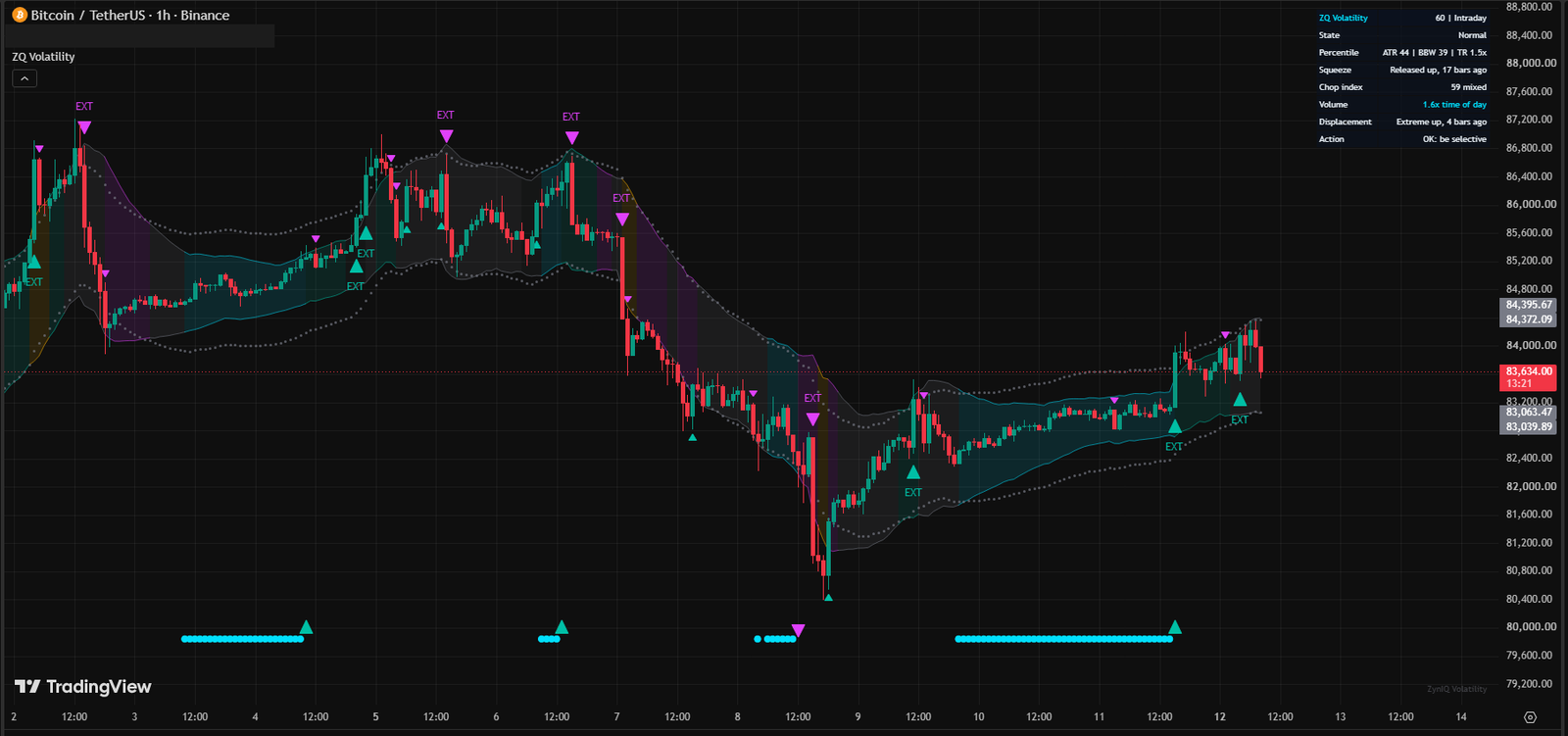The width and height of the screenshot is (1568, 736).
Task: Click the orange Bitcoin symbol icon
Action: [19, 16]
